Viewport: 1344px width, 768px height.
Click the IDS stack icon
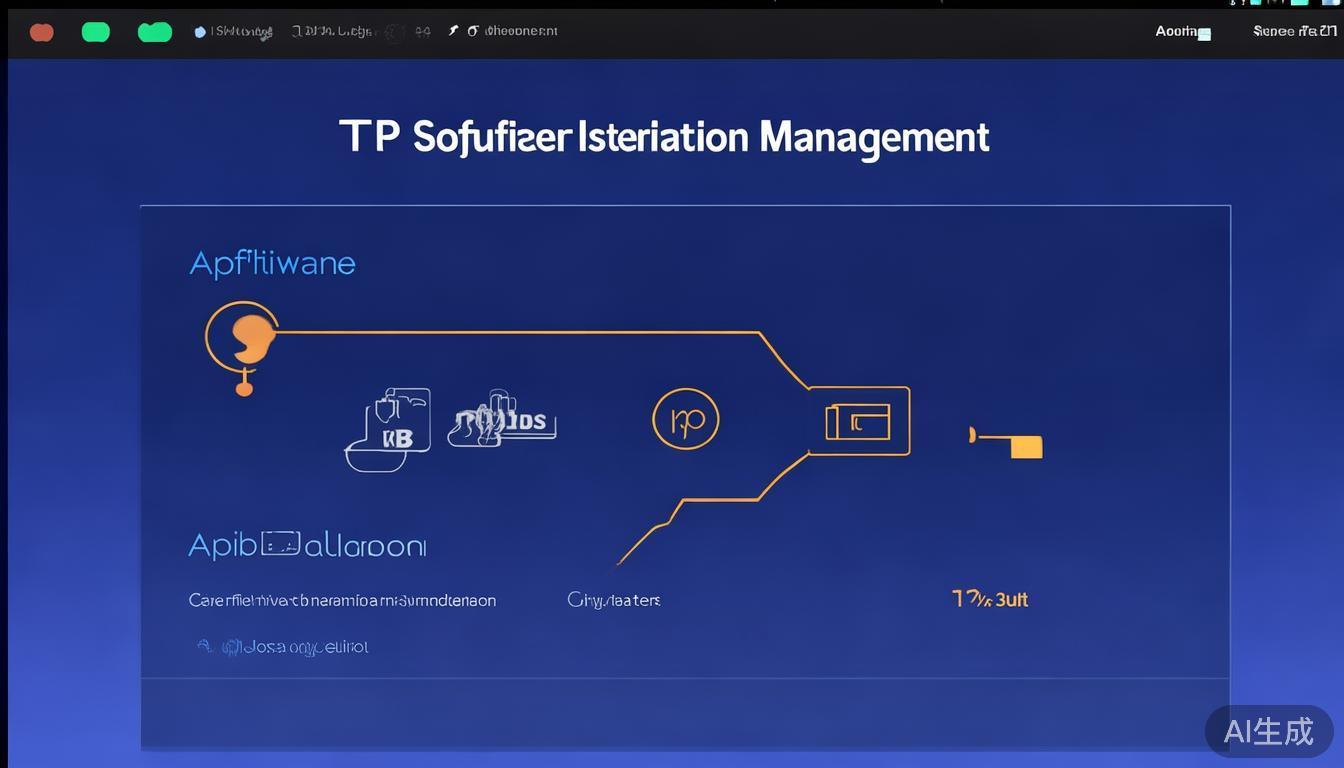tap(502, 420)
